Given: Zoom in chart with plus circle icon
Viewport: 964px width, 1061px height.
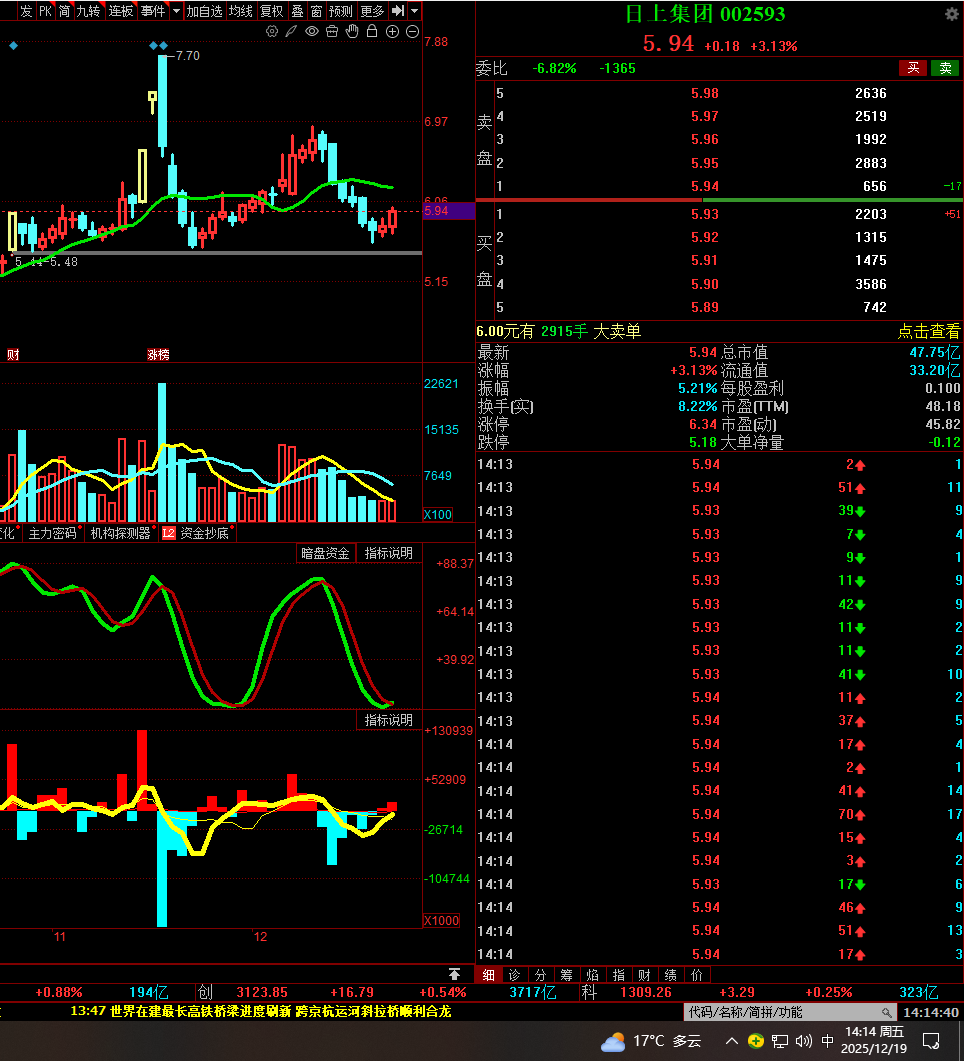Looking at the screenshot, I should pos(392,32).
